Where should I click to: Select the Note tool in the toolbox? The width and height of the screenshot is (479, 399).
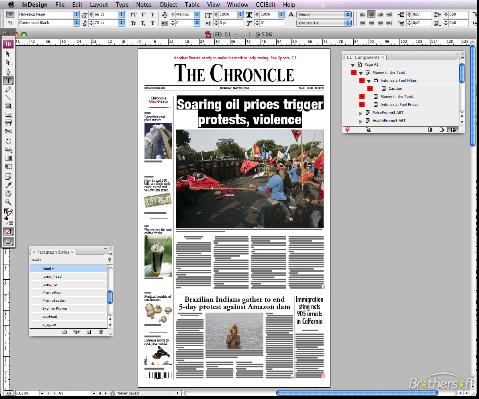8,176
